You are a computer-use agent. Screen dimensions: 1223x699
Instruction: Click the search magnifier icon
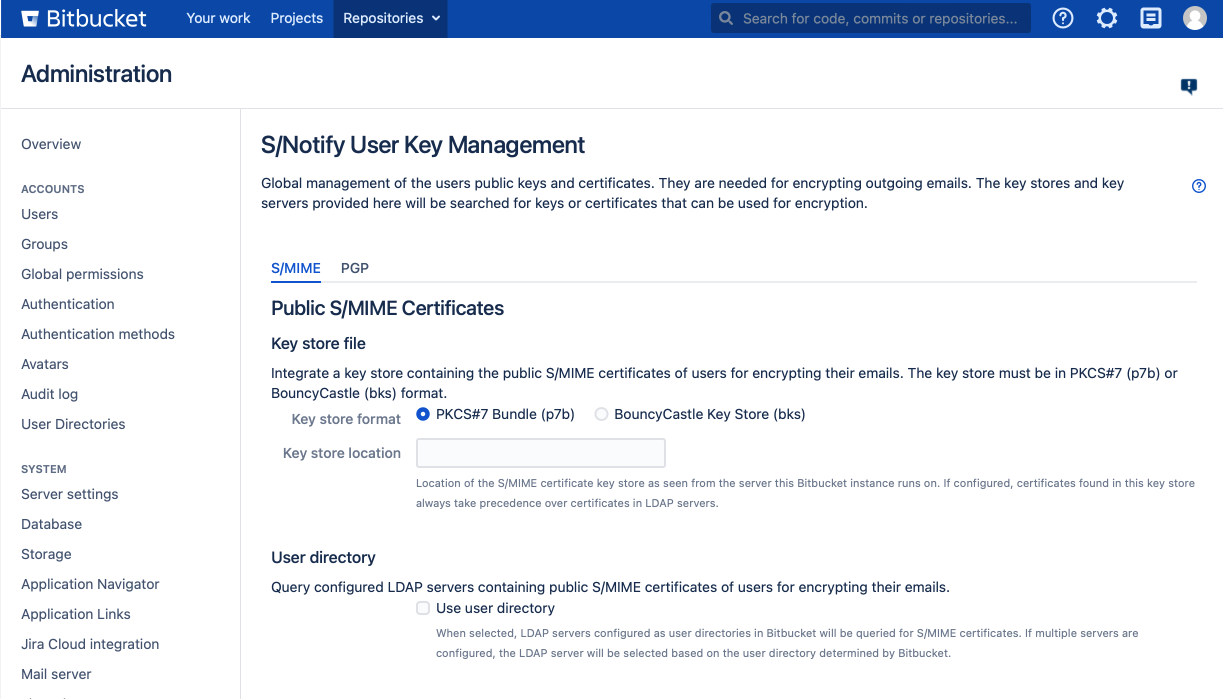pos(727,19)
